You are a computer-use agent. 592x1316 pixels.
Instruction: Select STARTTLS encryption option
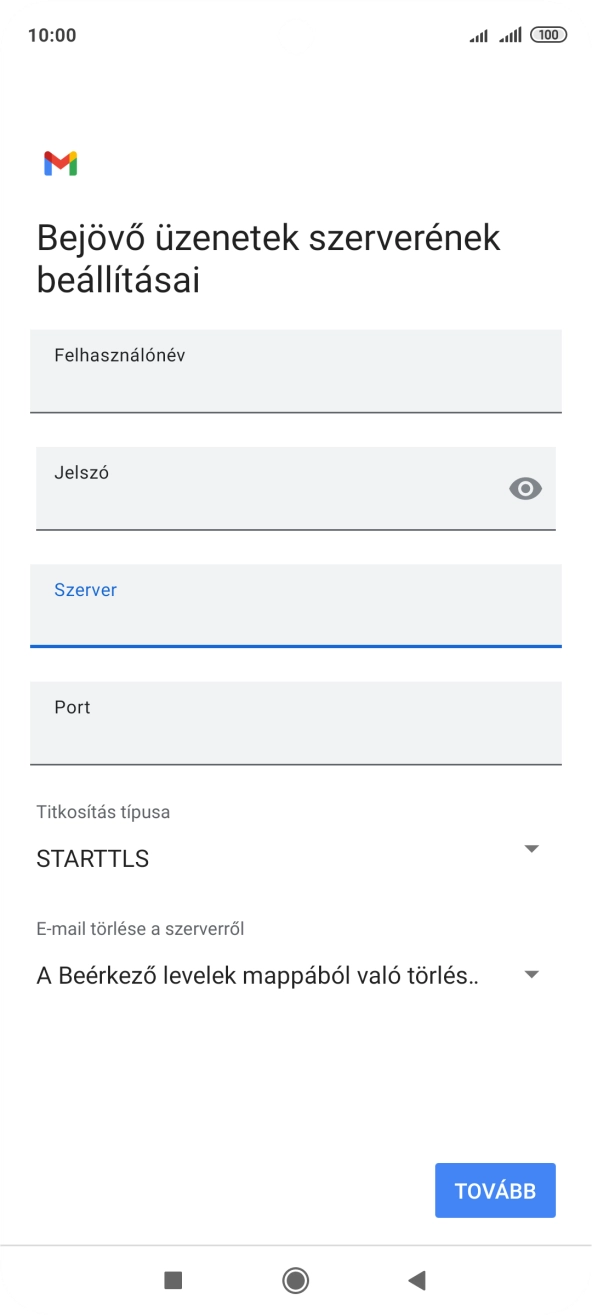pos(91,857)
